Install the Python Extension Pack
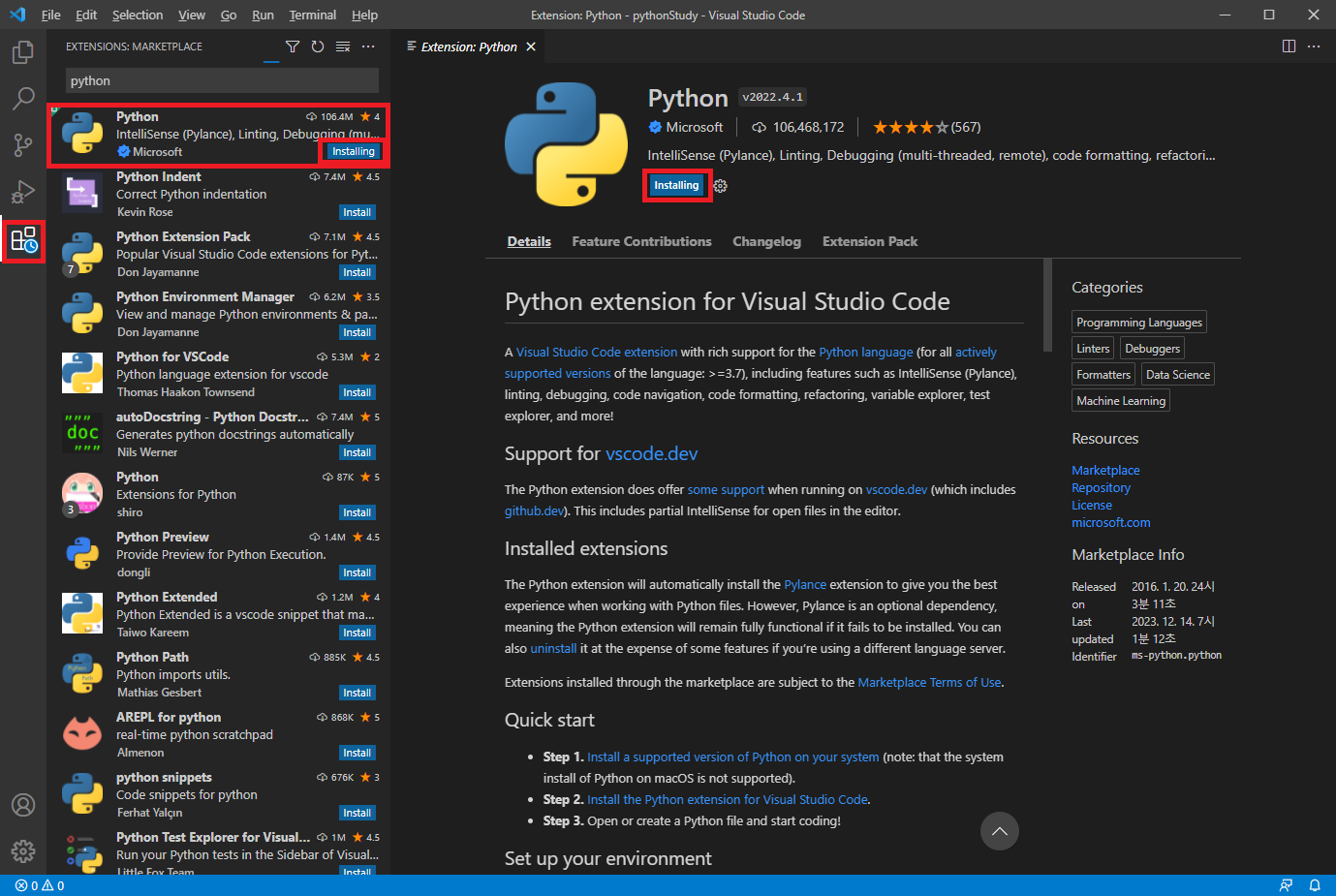Viewport: 1336px width, 896px height. (x=357, y=272)
